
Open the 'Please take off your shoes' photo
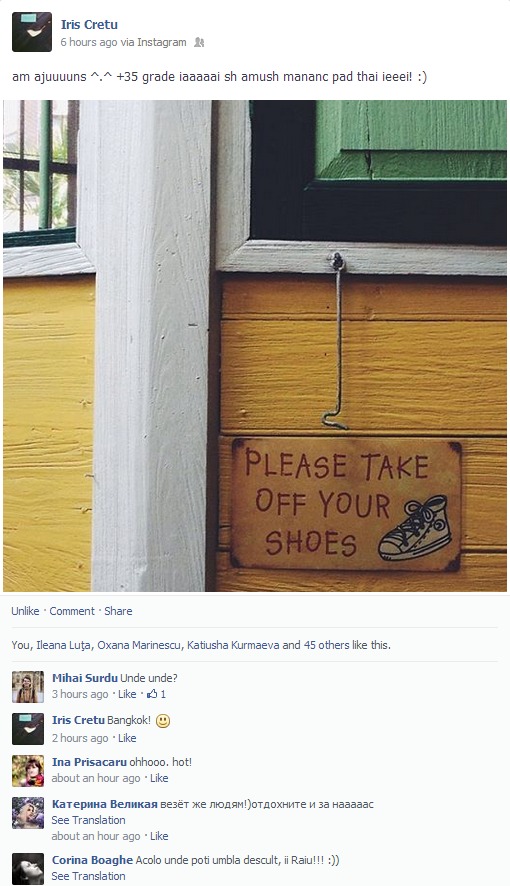(255, 346)
